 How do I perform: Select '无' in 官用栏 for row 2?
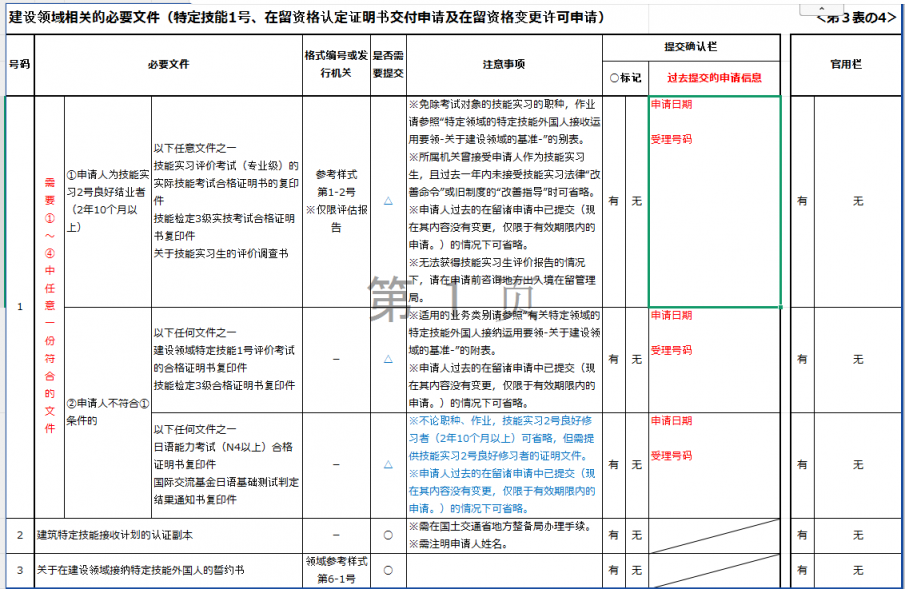tap(857, 535)
